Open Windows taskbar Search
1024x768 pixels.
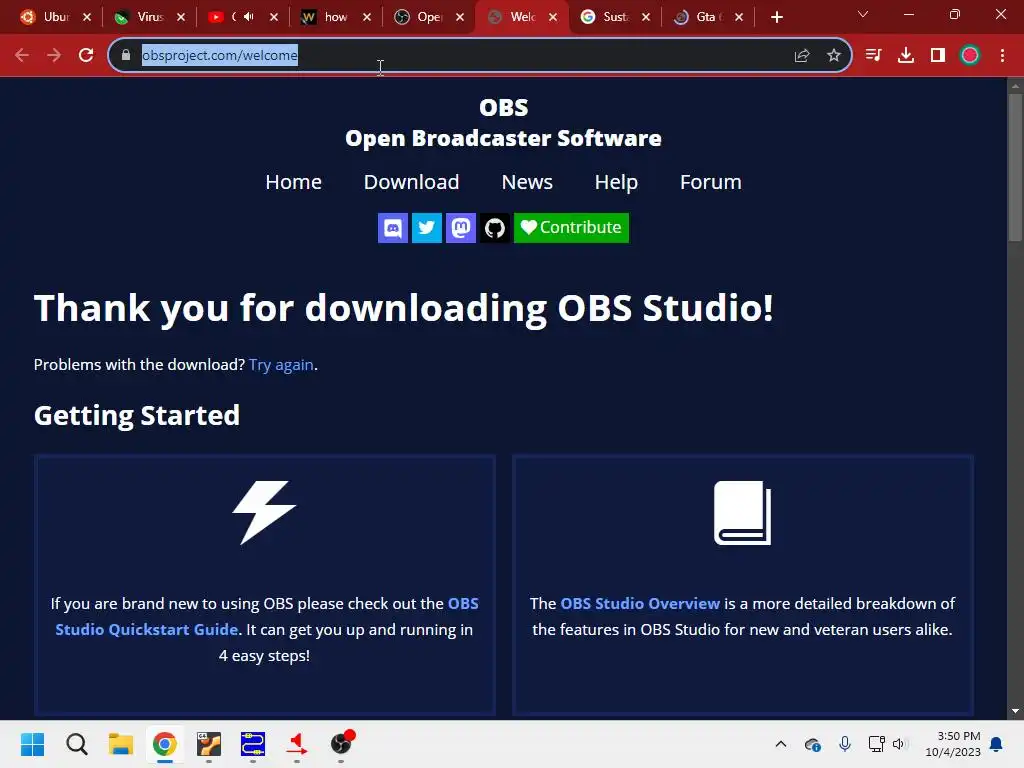(76, 744)
